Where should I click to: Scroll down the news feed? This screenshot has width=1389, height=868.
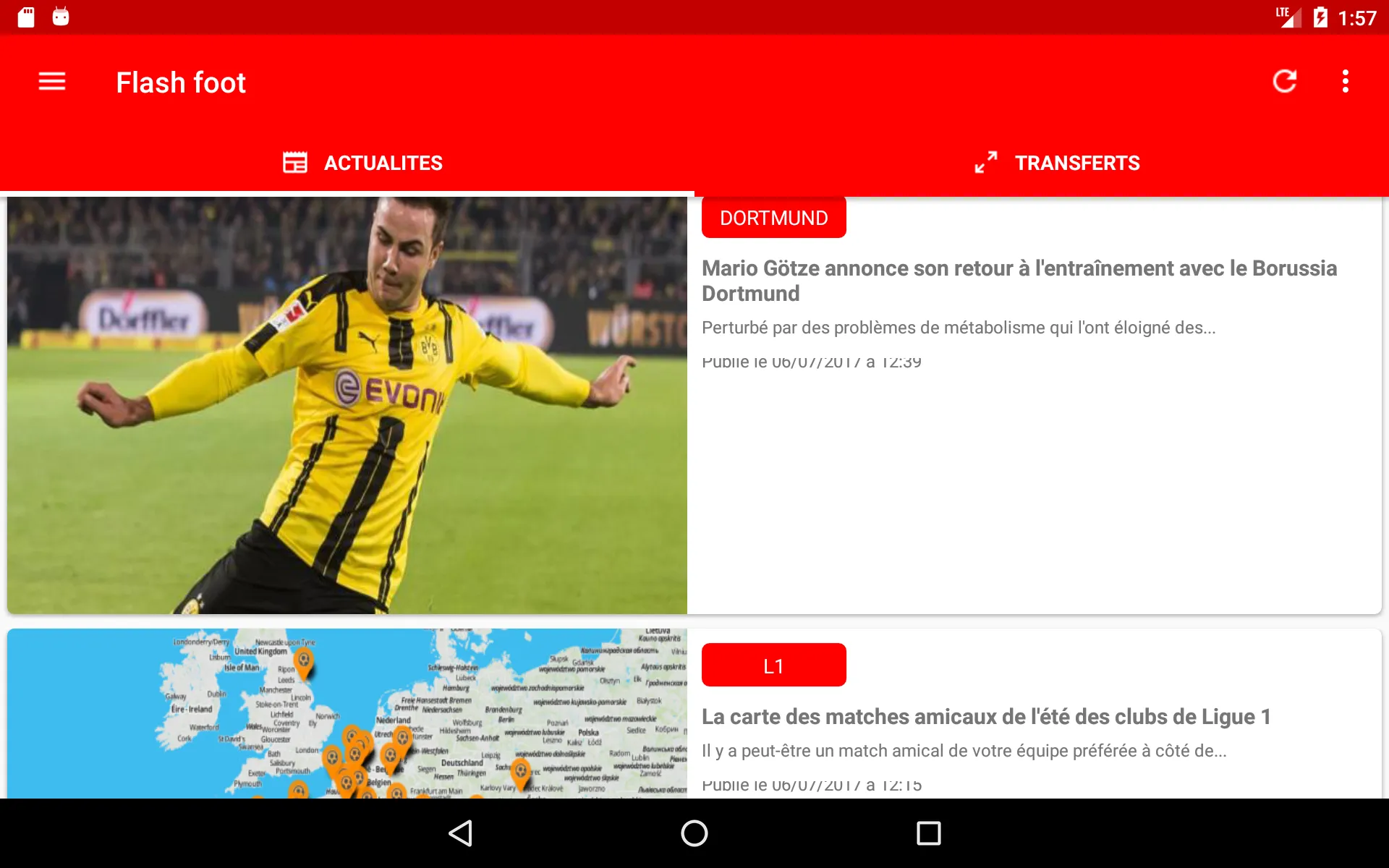[694, 500]
